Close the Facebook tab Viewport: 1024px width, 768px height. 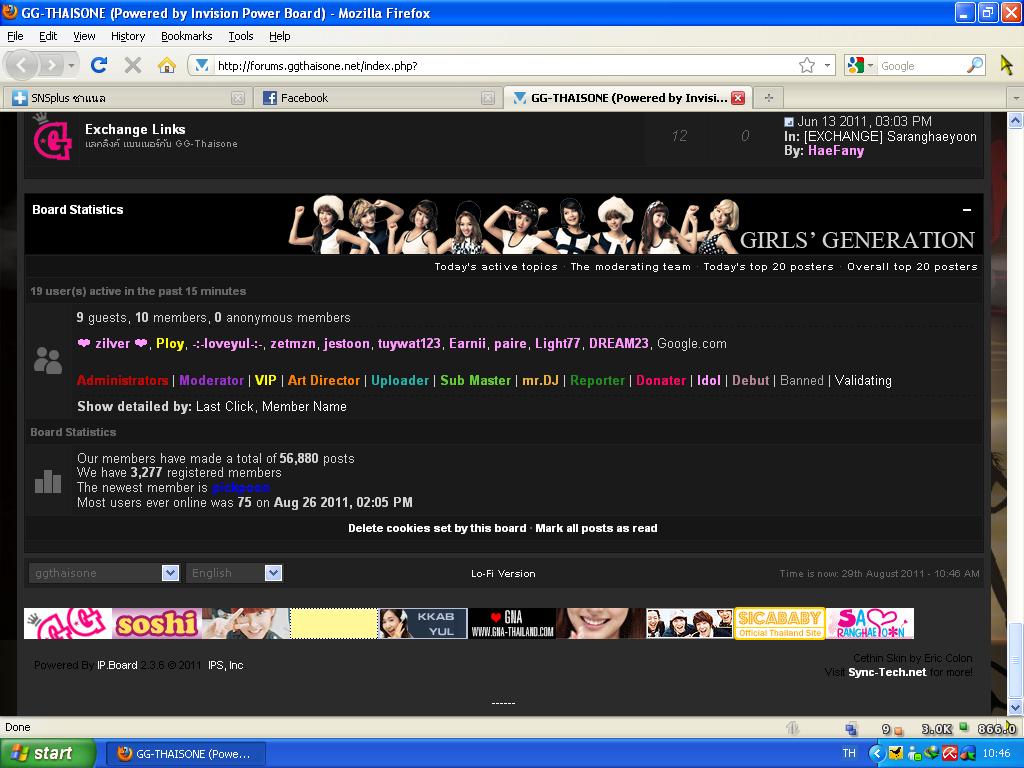(x=488, y=98)
